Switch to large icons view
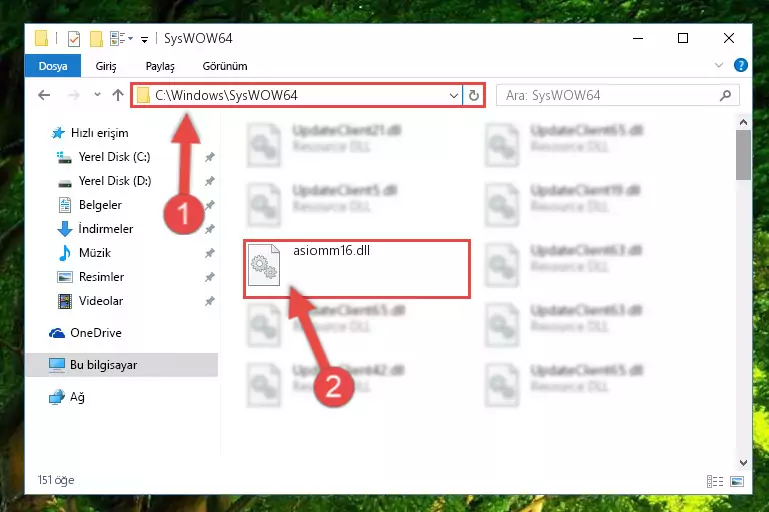This screenshot has height=512, width=769. click(x=737, y=481)
